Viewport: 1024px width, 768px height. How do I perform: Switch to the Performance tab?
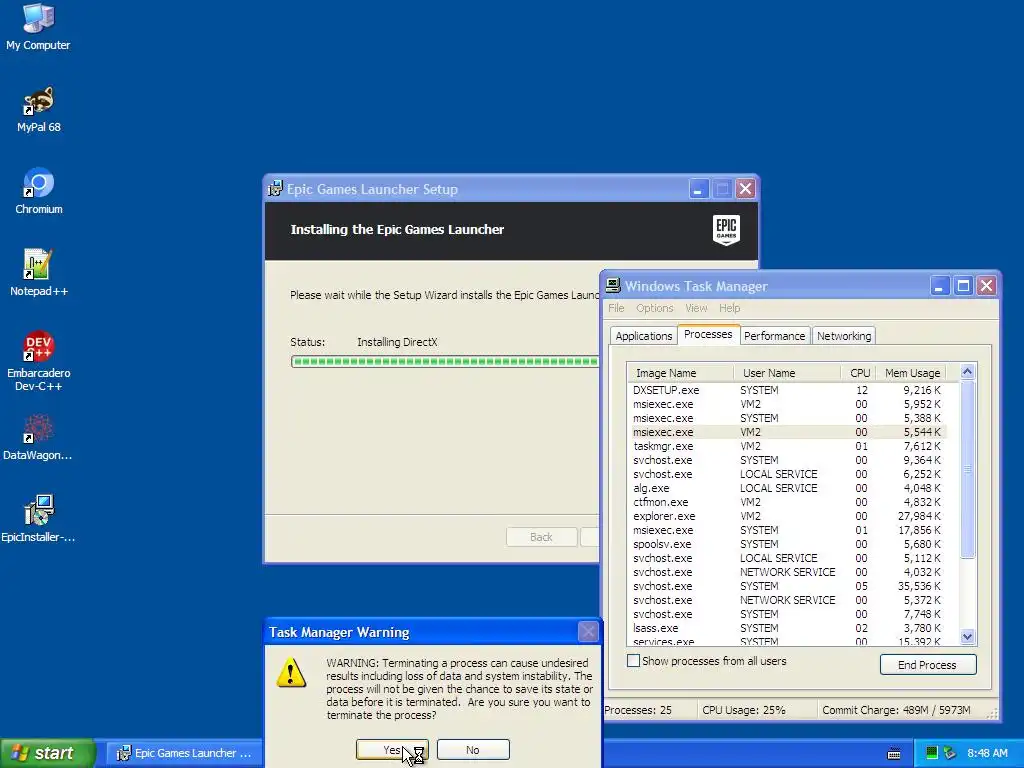point(775,336)
